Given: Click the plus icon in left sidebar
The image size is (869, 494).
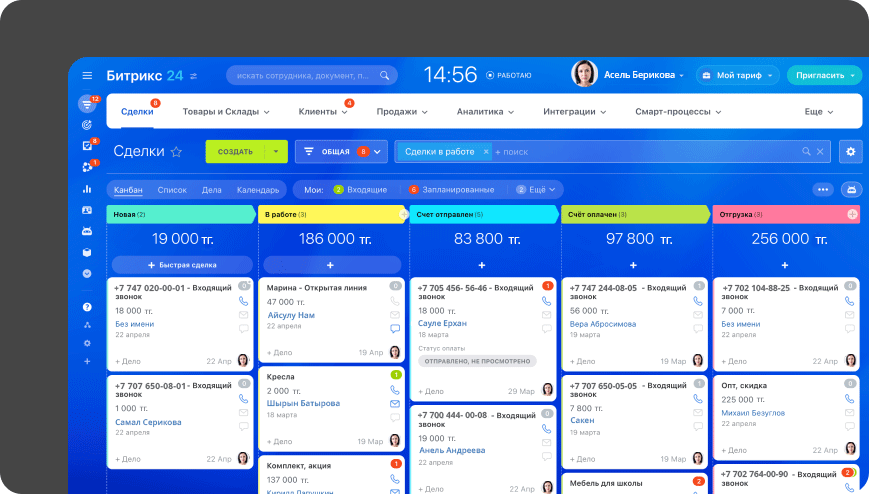Looking at the screenshot, I should pyautogui.click(x=87, y=361).
